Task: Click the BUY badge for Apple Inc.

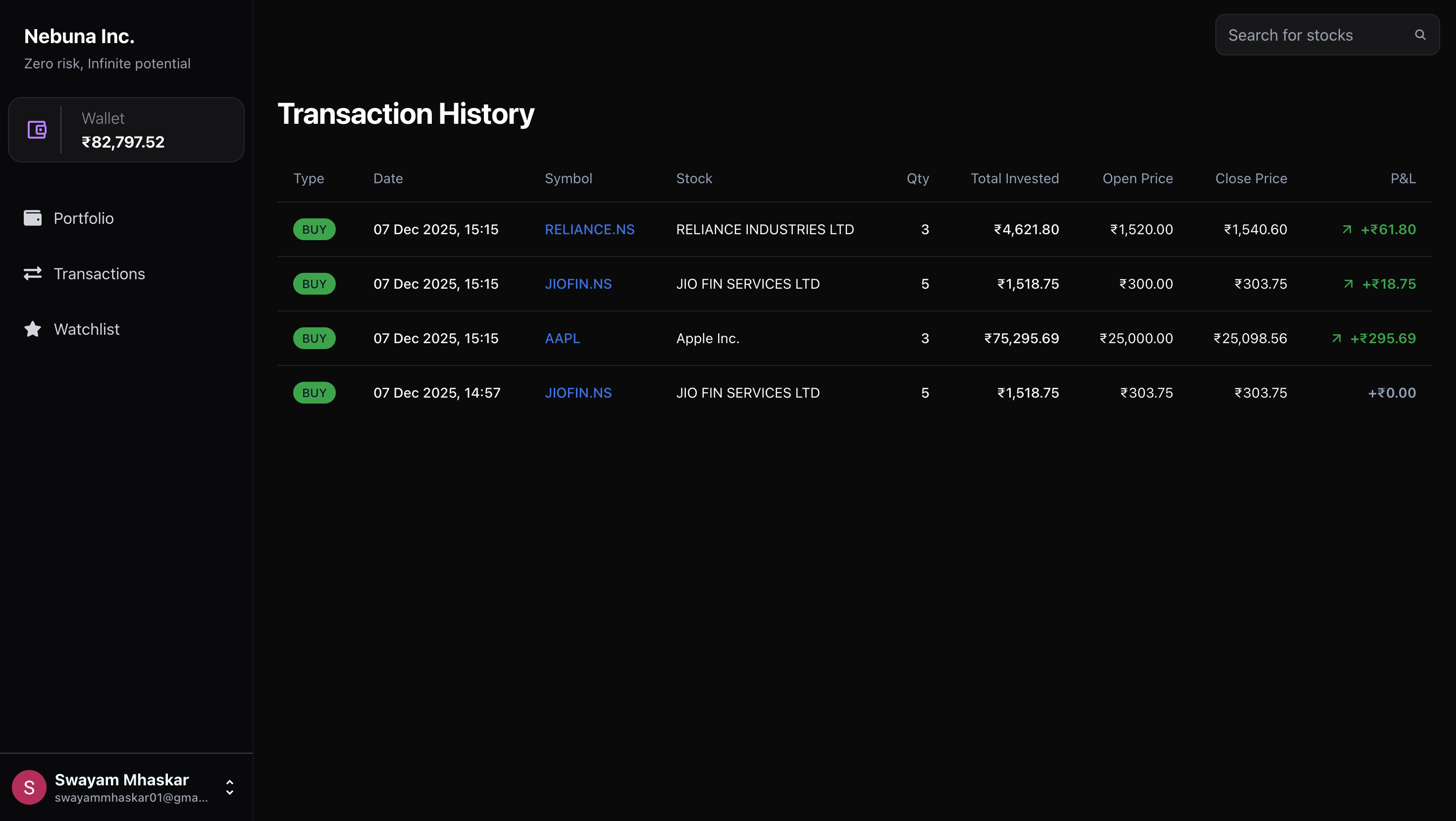Action: coord(314,339)
